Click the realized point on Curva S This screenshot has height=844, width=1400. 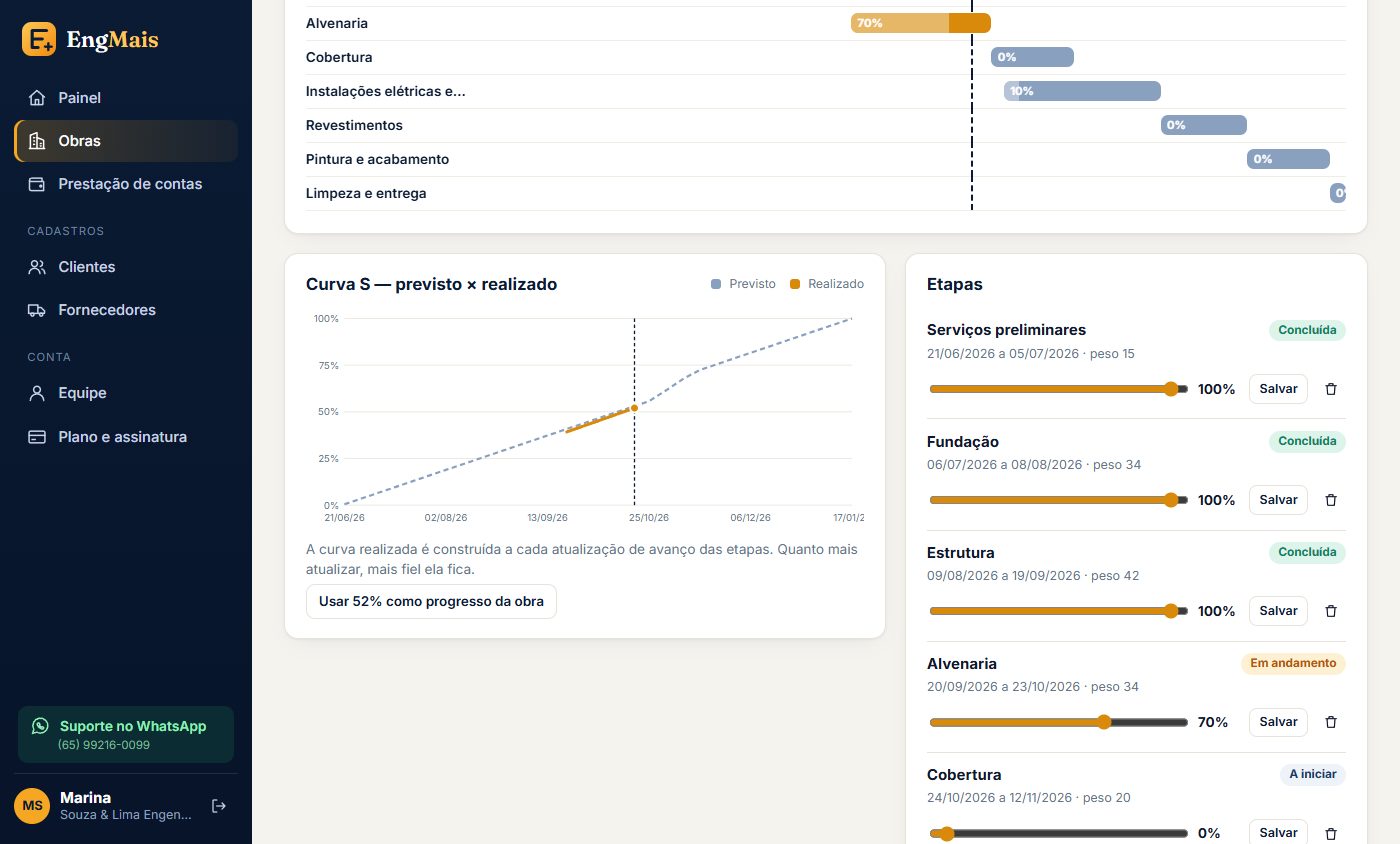(x=634, y=408)
